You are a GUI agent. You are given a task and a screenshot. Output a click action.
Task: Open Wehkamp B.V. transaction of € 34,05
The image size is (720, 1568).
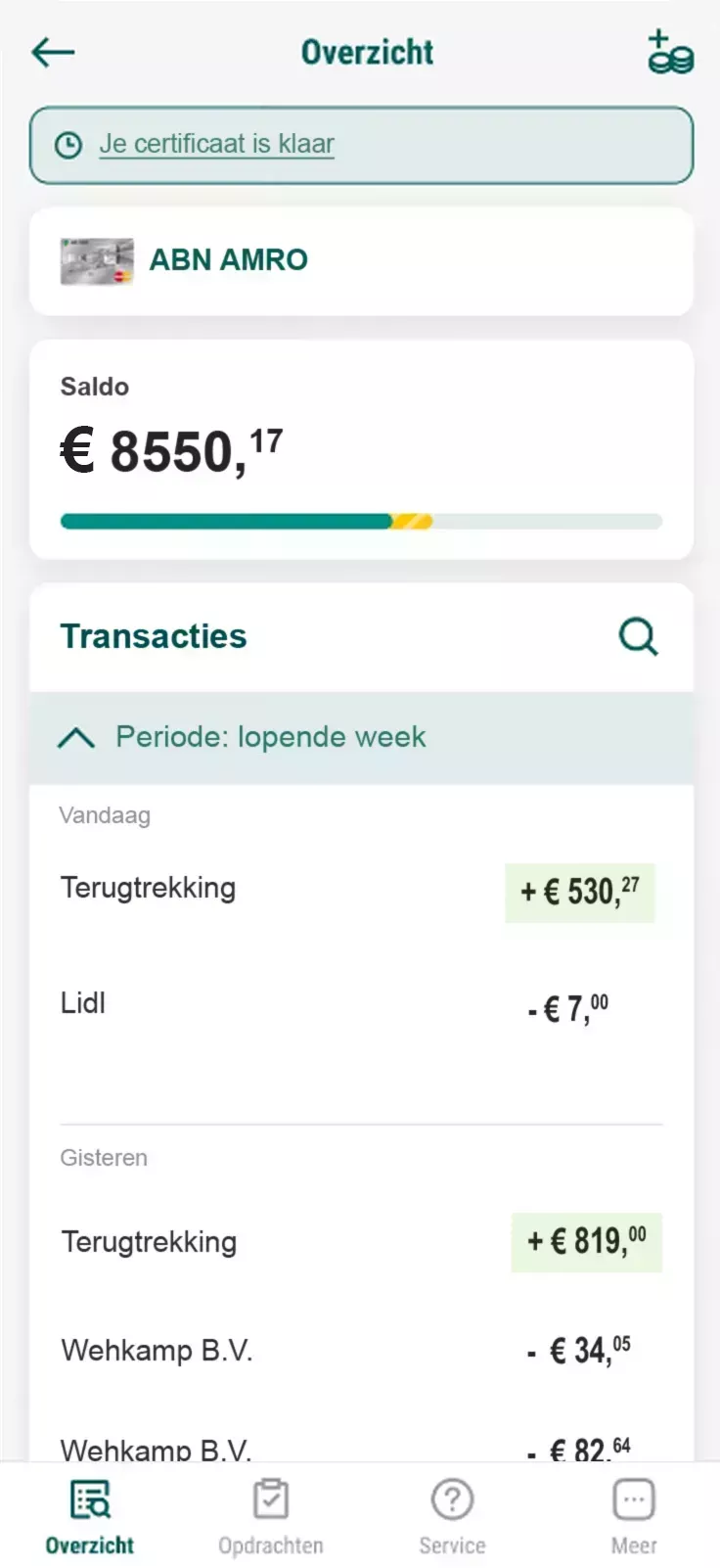[157, 1351]
